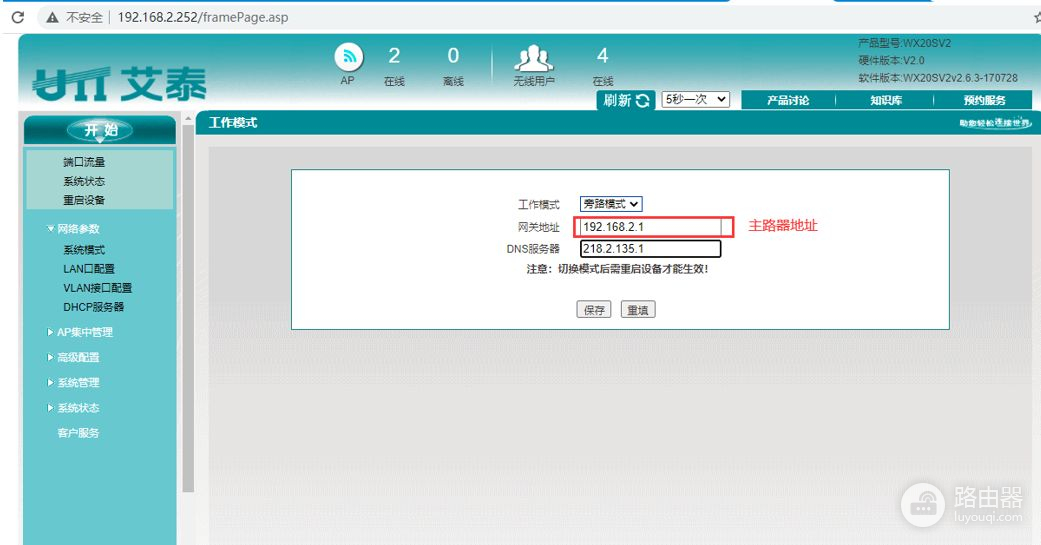Click the DNS服务器 input field
This screenshot has width=1041, height=545.
[x=651, y=249]
